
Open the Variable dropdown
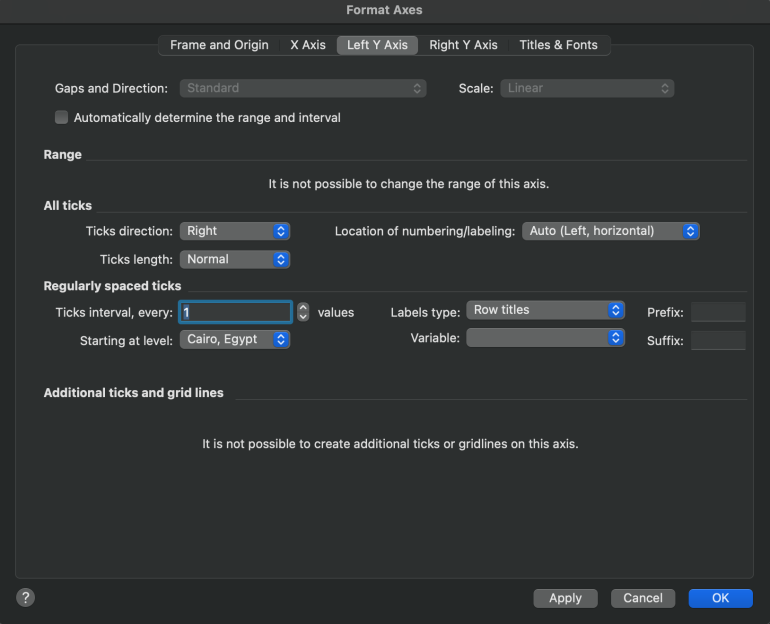(x=545, y=338)
